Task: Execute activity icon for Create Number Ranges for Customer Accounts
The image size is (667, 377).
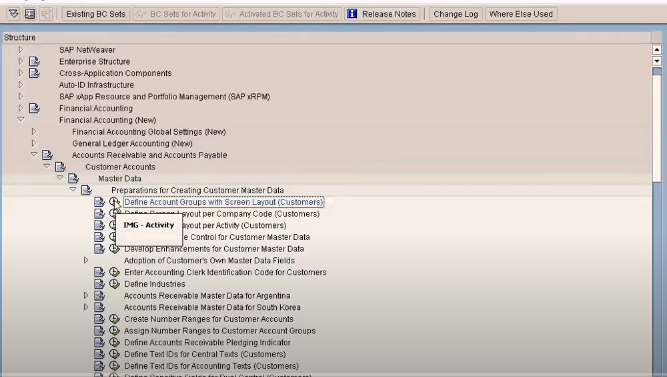Action: click(x=114, y=319)
